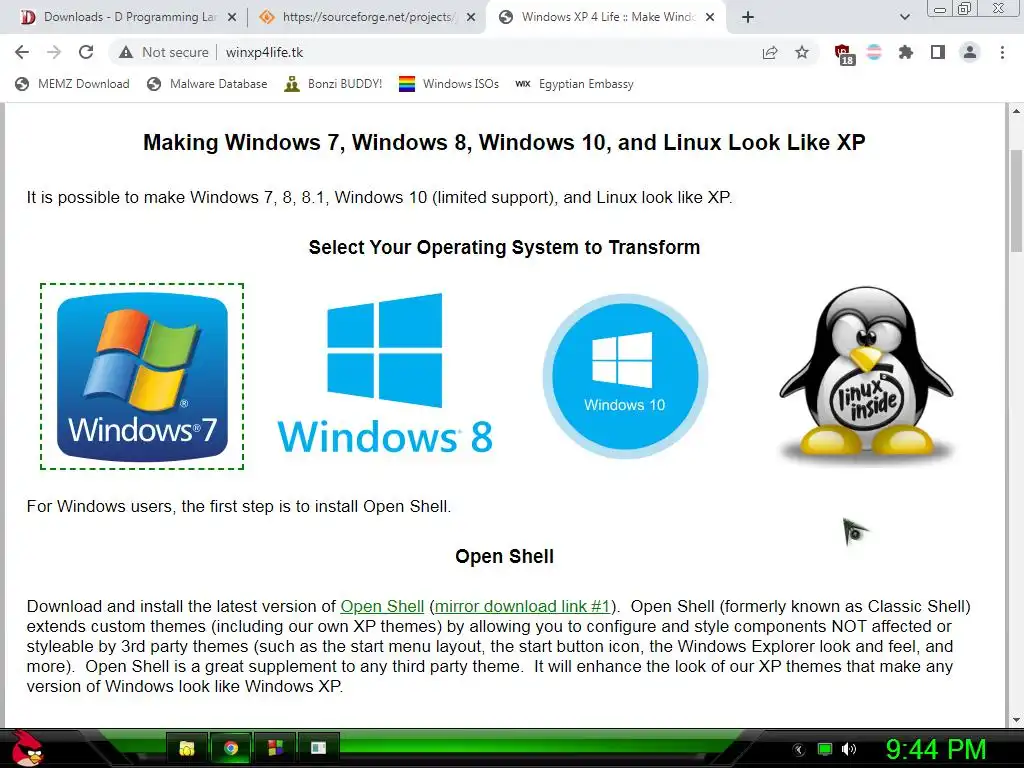Click the Making Windows 7 page heading
The width and height of the screenshot is (1024, 768).
504,142
